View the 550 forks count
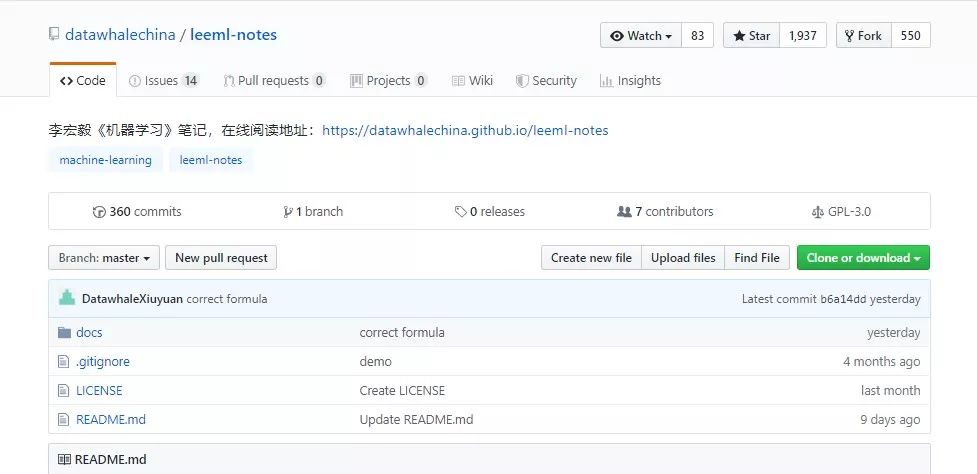 (x=910, y=36)
